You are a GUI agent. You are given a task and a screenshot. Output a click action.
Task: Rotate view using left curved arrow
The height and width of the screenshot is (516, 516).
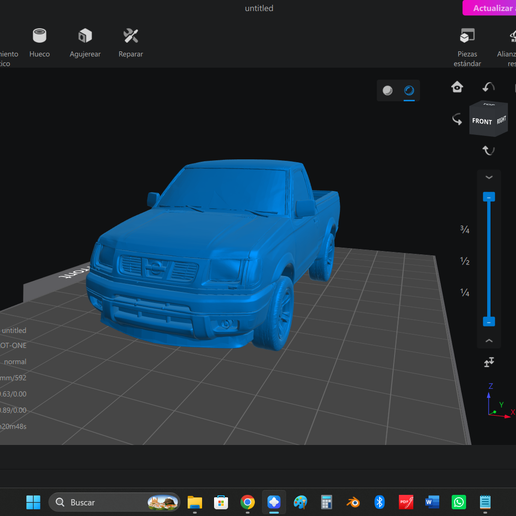pyautogui.click(x=457, y=119)
